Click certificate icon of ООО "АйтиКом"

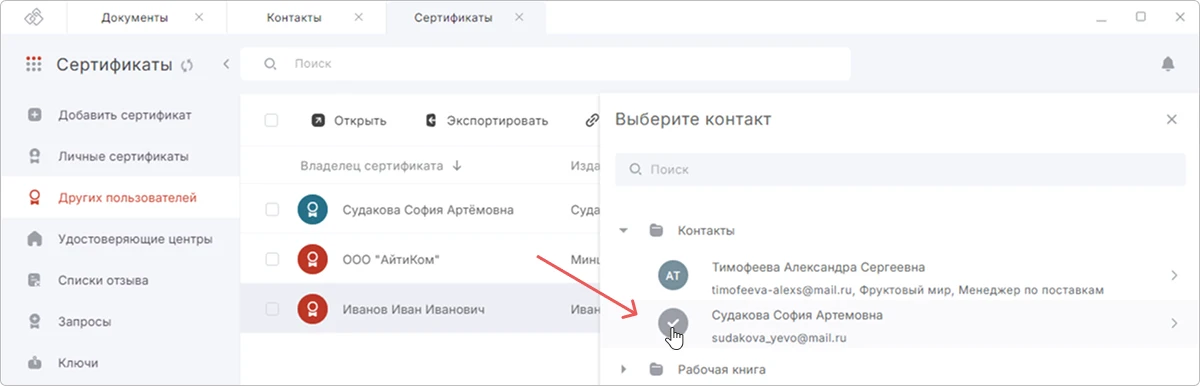[312, 260]
